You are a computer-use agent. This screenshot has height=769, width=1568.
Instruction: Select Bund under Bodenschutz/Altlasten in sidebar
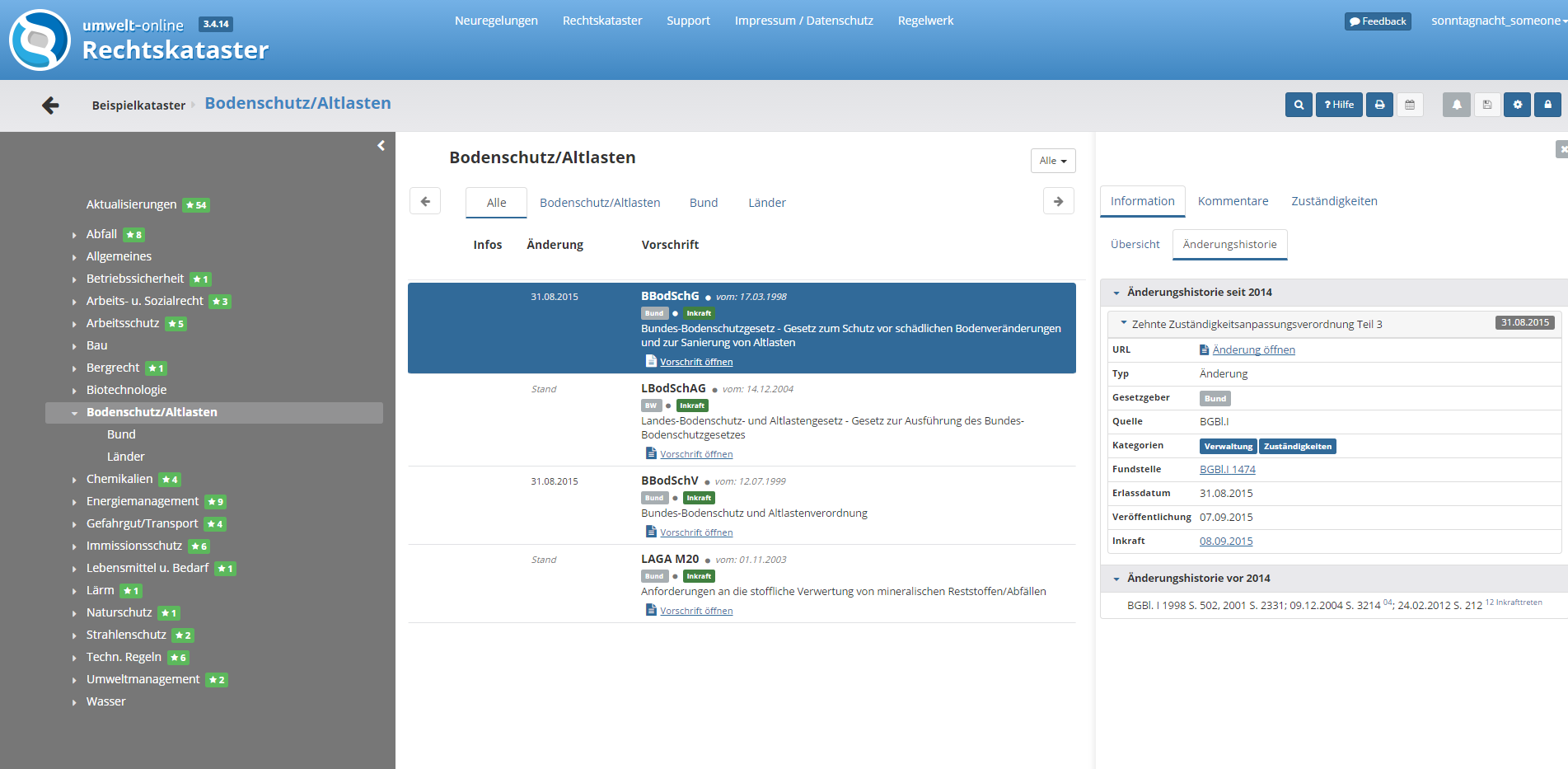point(121,434)
